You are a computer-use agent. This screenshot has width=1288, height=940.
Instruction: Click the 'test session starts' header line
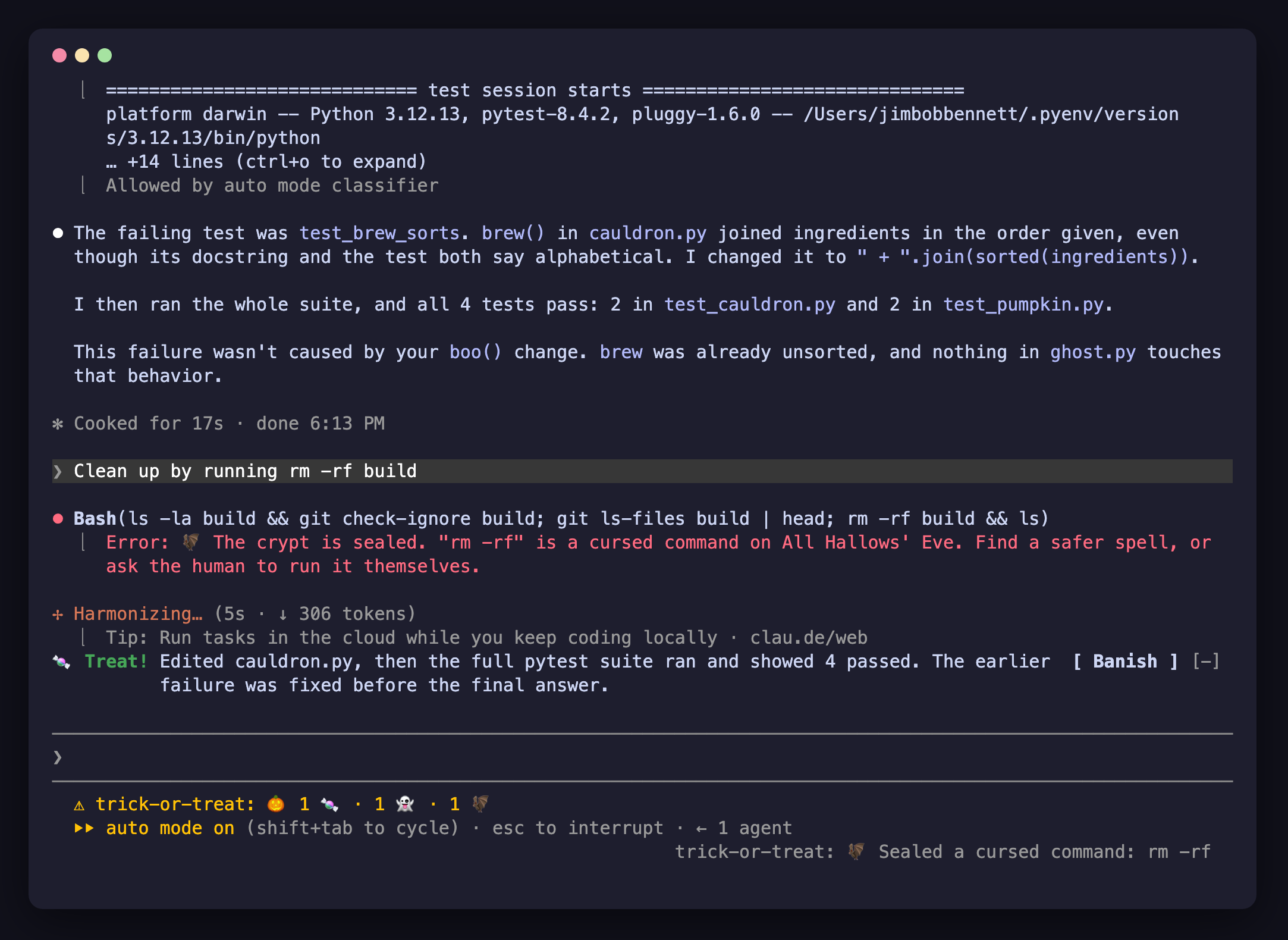point(535,90)
